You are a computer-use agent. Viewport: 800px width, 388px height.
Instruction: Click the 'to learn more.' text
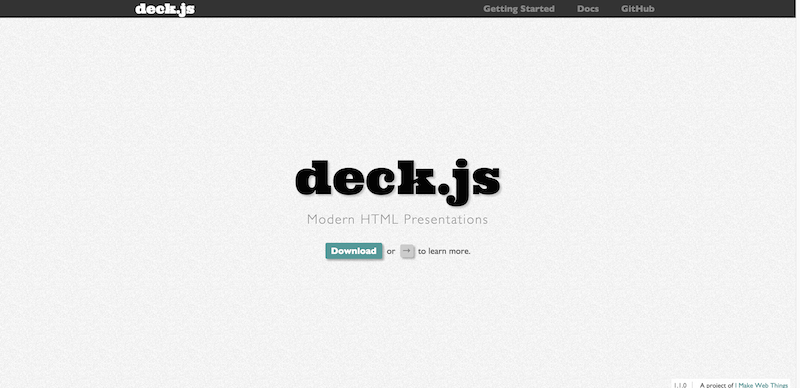pos(444,251)
